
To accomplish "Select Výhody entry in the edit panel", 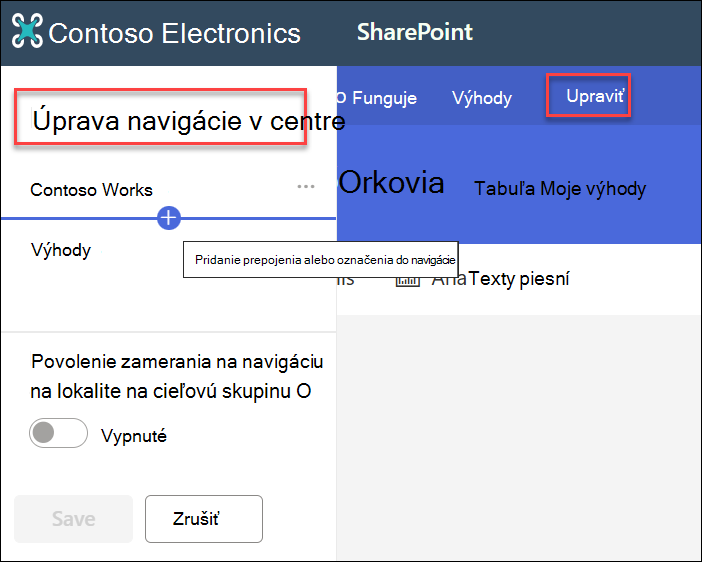I will coord(61,250).
